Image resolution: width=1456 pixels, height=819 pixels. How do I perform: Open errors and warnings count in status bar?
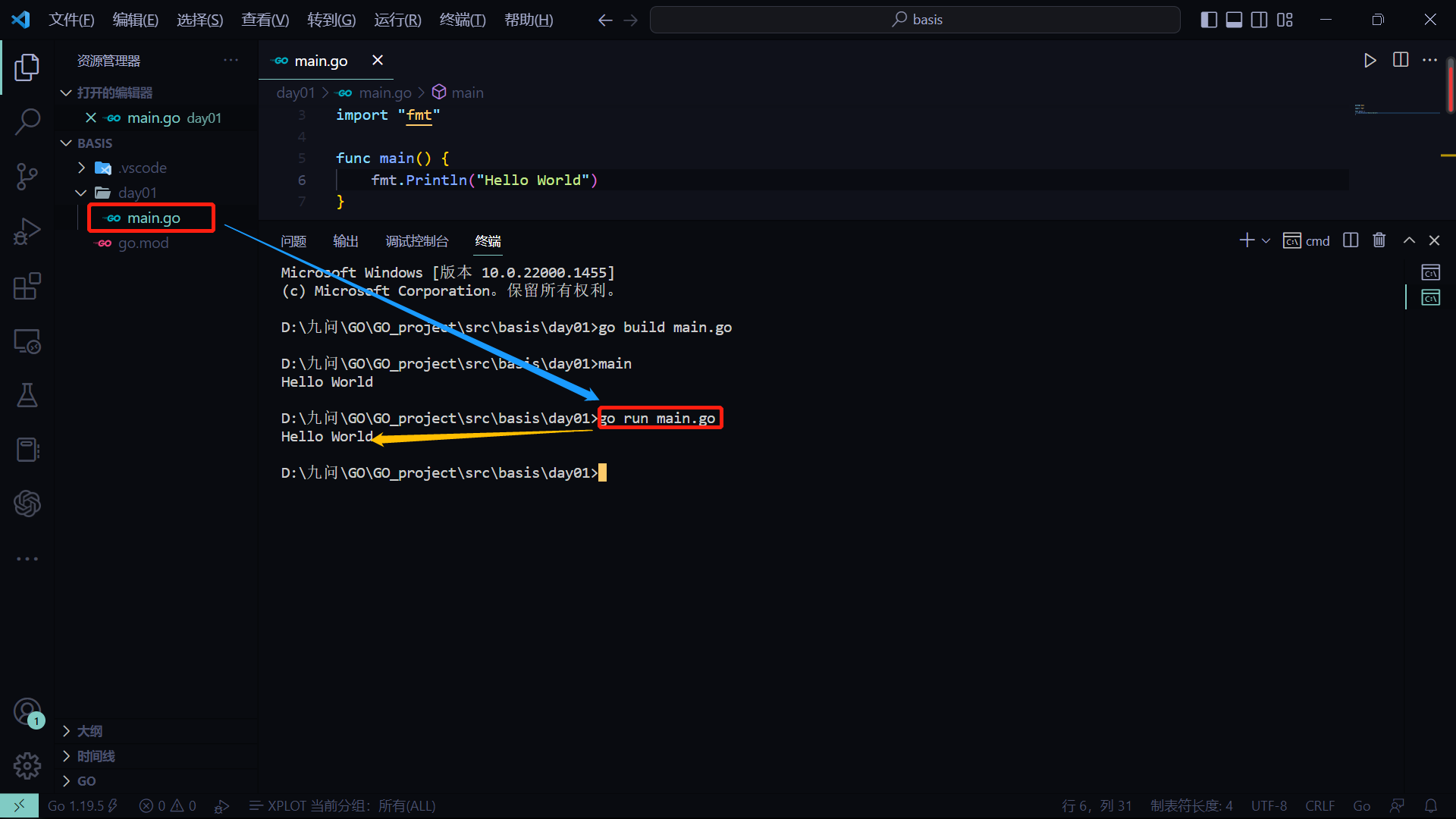tap(168, 805)
